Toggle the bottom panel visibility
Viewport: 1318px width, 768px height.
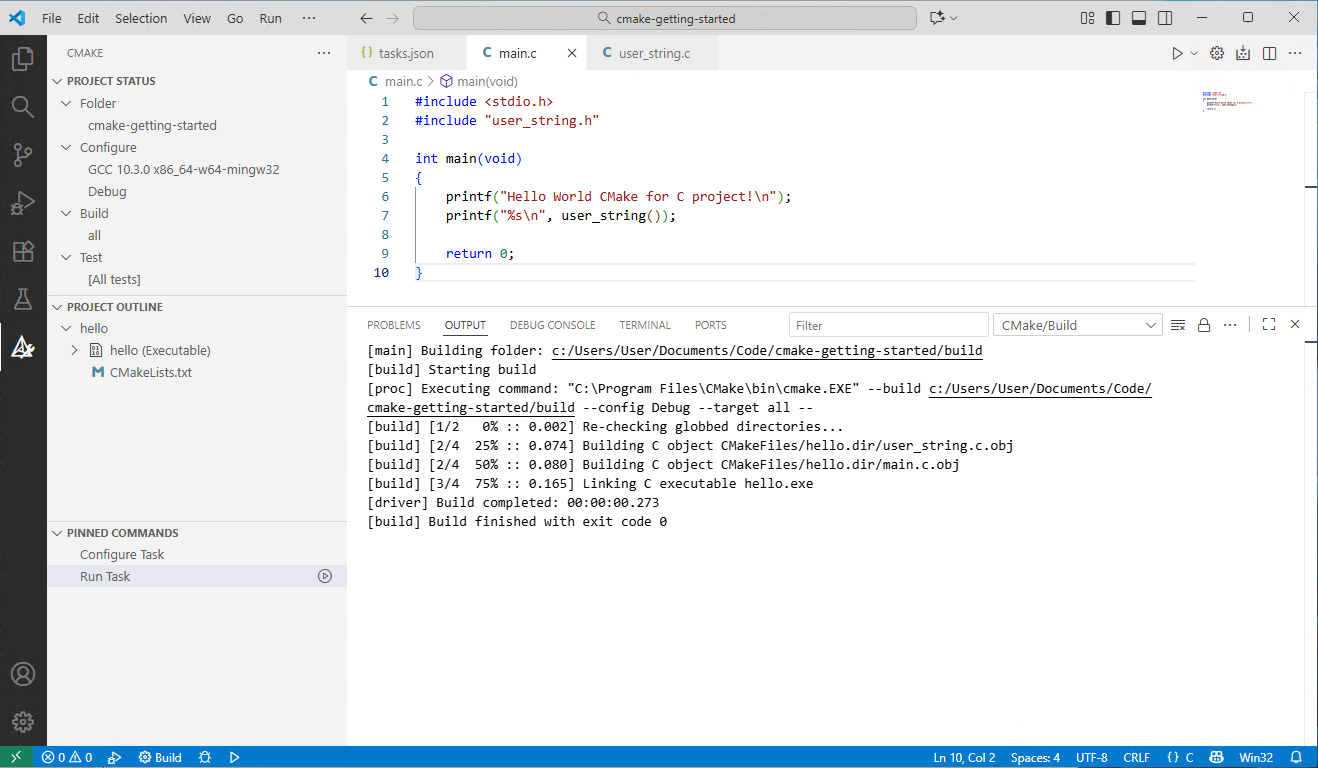tap(1139, 18)
